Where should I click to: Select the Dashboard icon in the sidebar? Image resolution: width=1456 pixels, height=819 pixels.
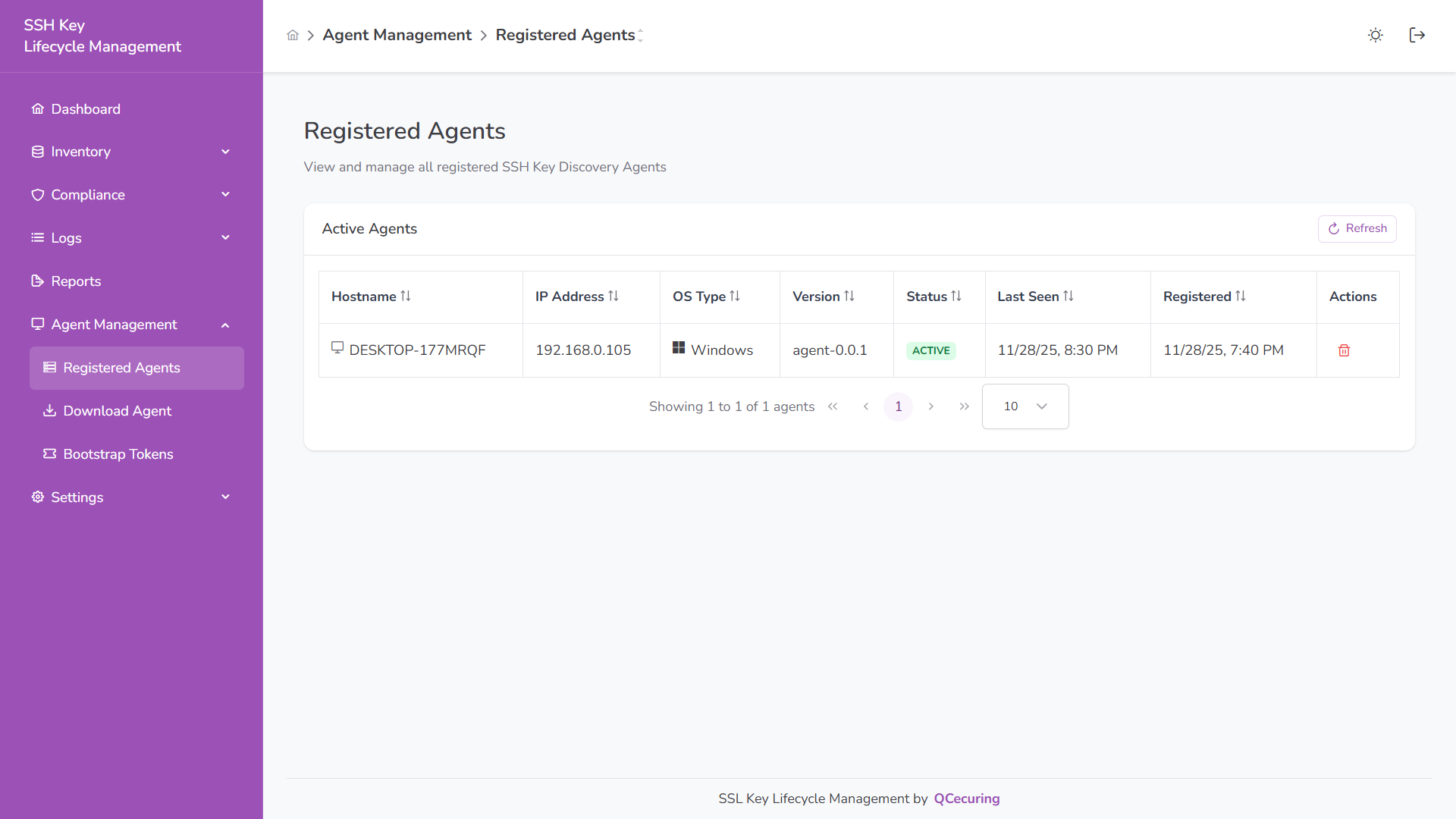[37, 108]
